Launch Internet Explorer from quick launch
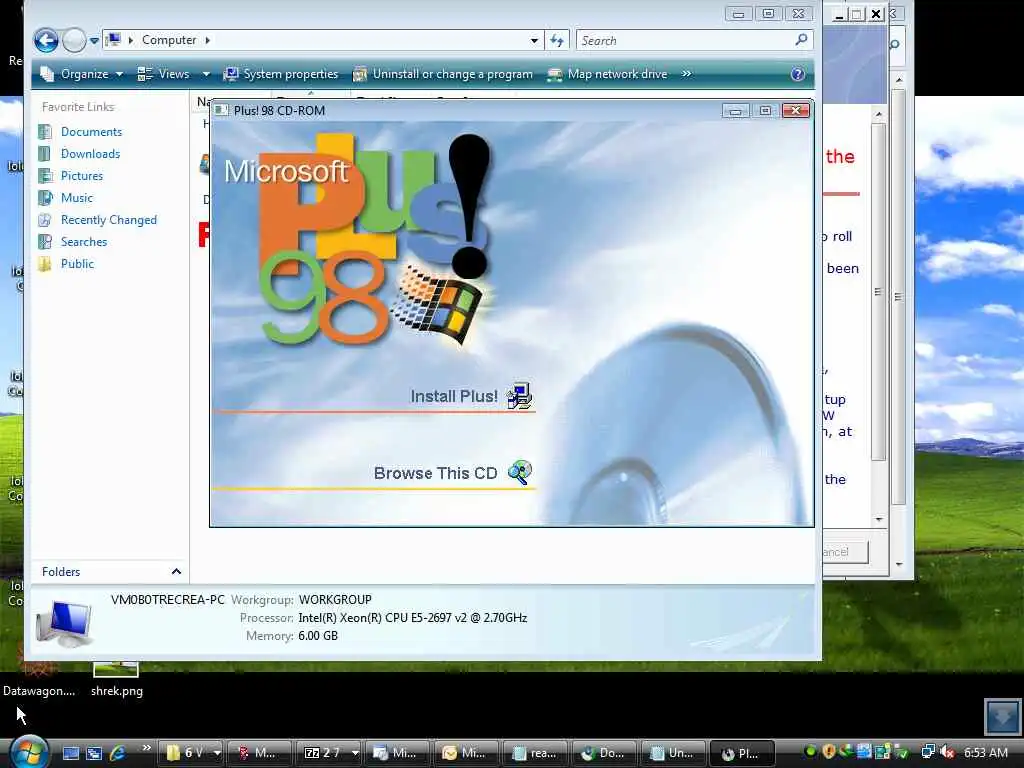 pyautogui.click(x=118, y=753)
